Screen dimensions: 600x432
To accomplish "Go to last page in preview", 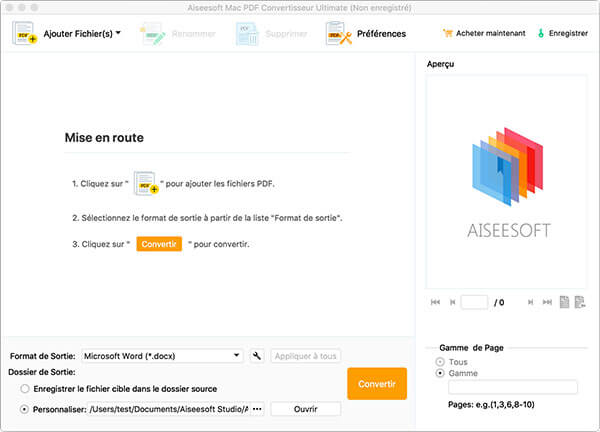I will point(547,302).
